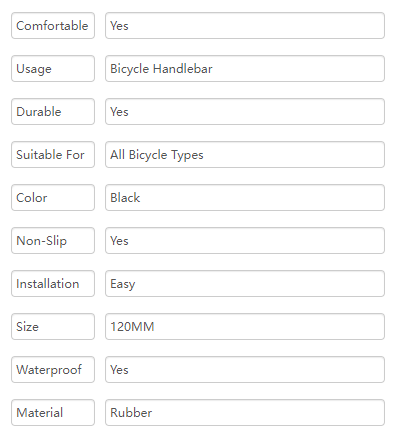401x436 pixels.
Task: Select the Yes value beside Comfortable
Action: pos(245,26)
